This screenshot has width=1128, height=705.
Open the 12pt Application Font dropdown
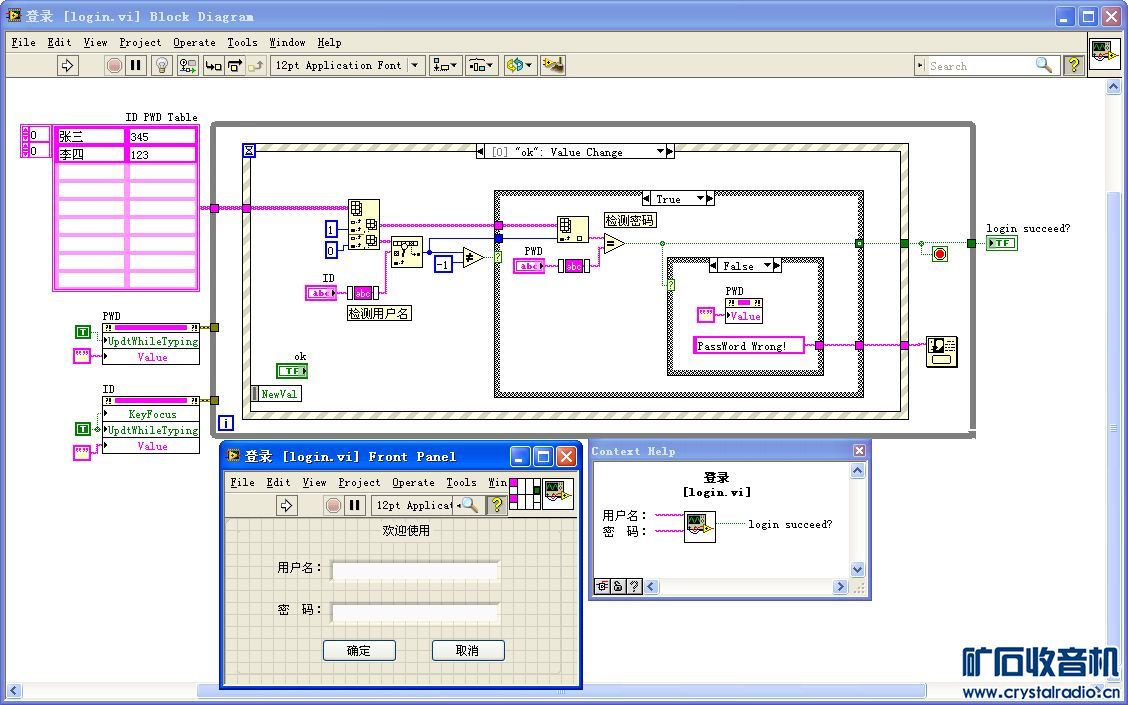[347, 65]
